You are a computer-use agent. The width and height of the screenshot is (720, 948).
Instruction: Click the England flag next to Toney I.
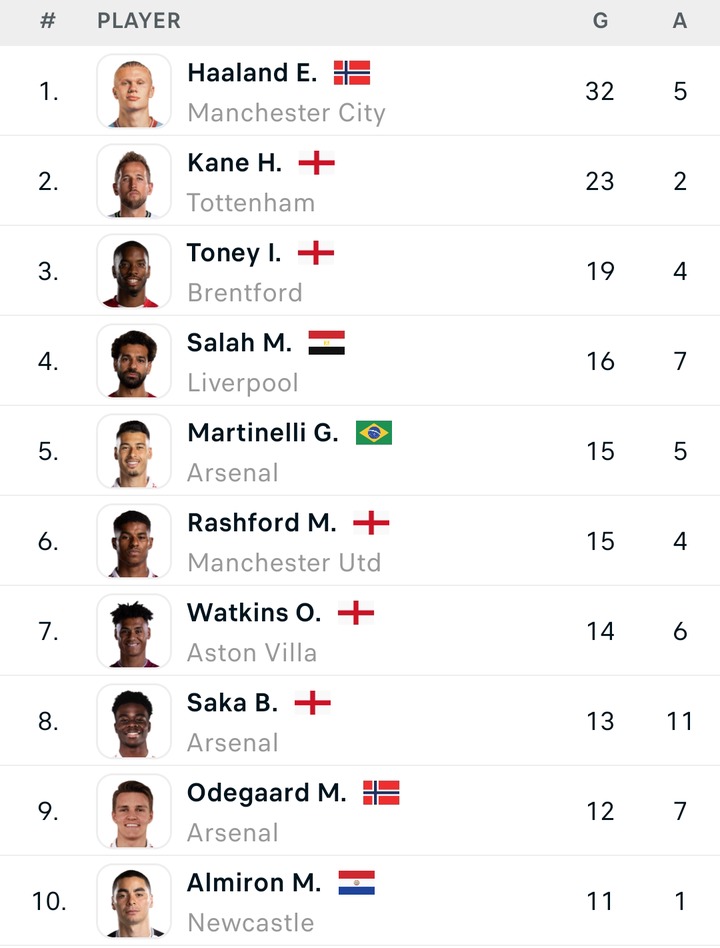316,253
